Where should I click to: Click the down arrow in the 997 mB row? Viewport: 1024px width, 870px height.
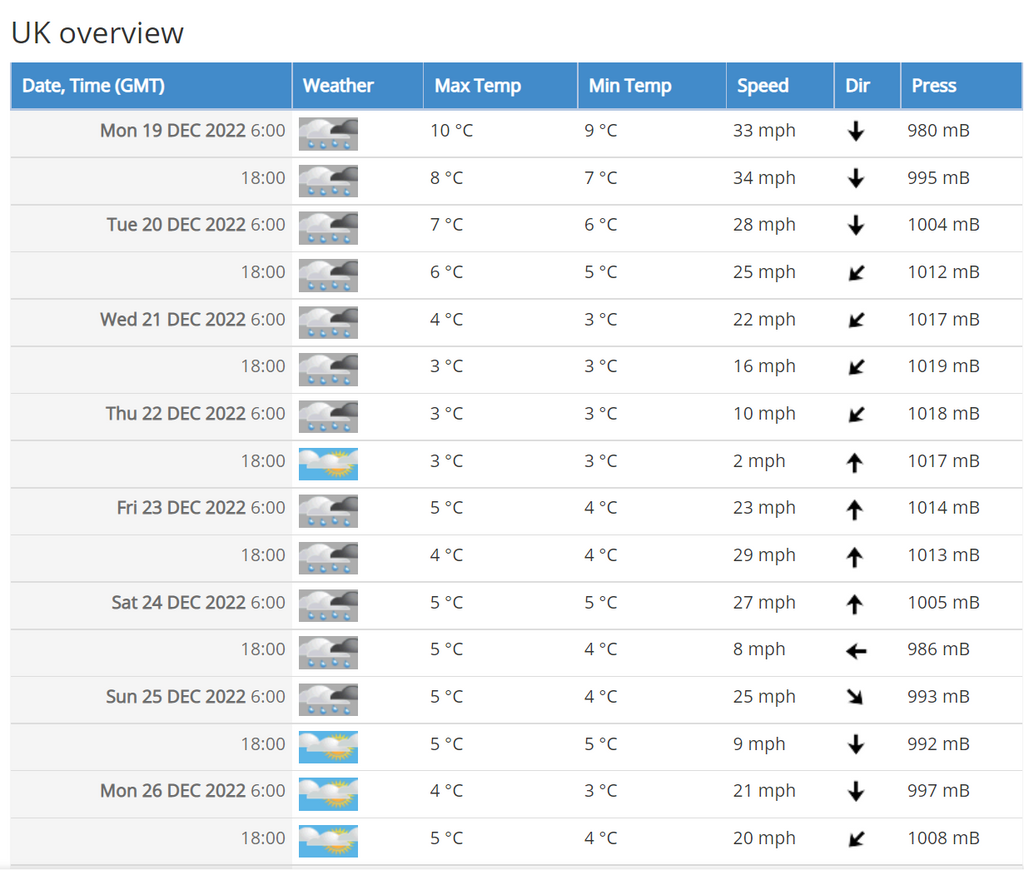[856, 792]
